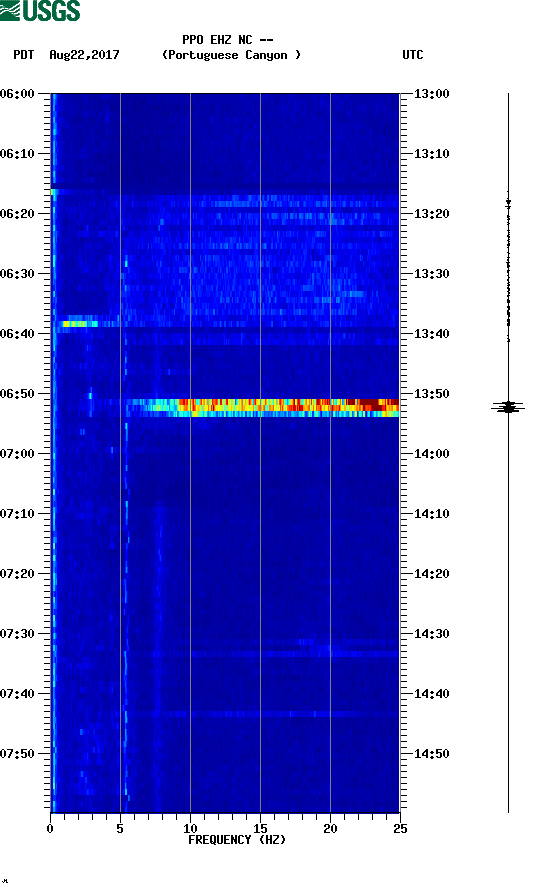Click the '20' frequency axis label
The image size is (552, 892).
click(x=330, y=829)
